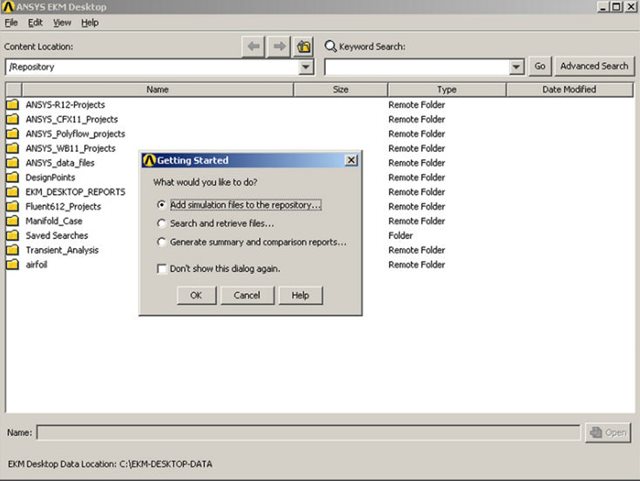640x481 pixels.
Task: Select the ANSYS_WB11_Projects folder icon
Action: coord(13,148)
